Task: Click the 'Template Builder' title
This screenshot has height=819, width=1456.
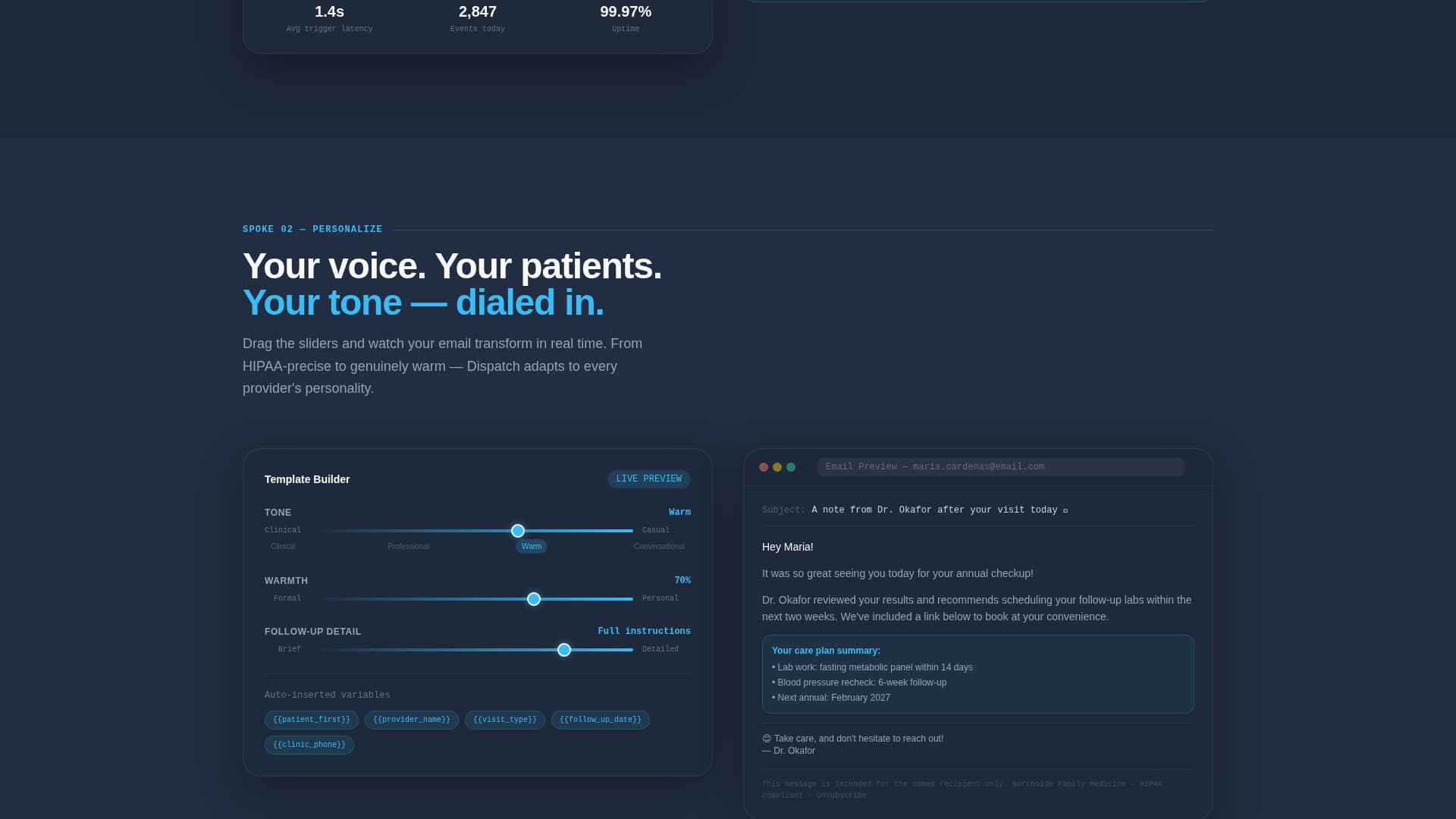Action: [x=307, y=479]
